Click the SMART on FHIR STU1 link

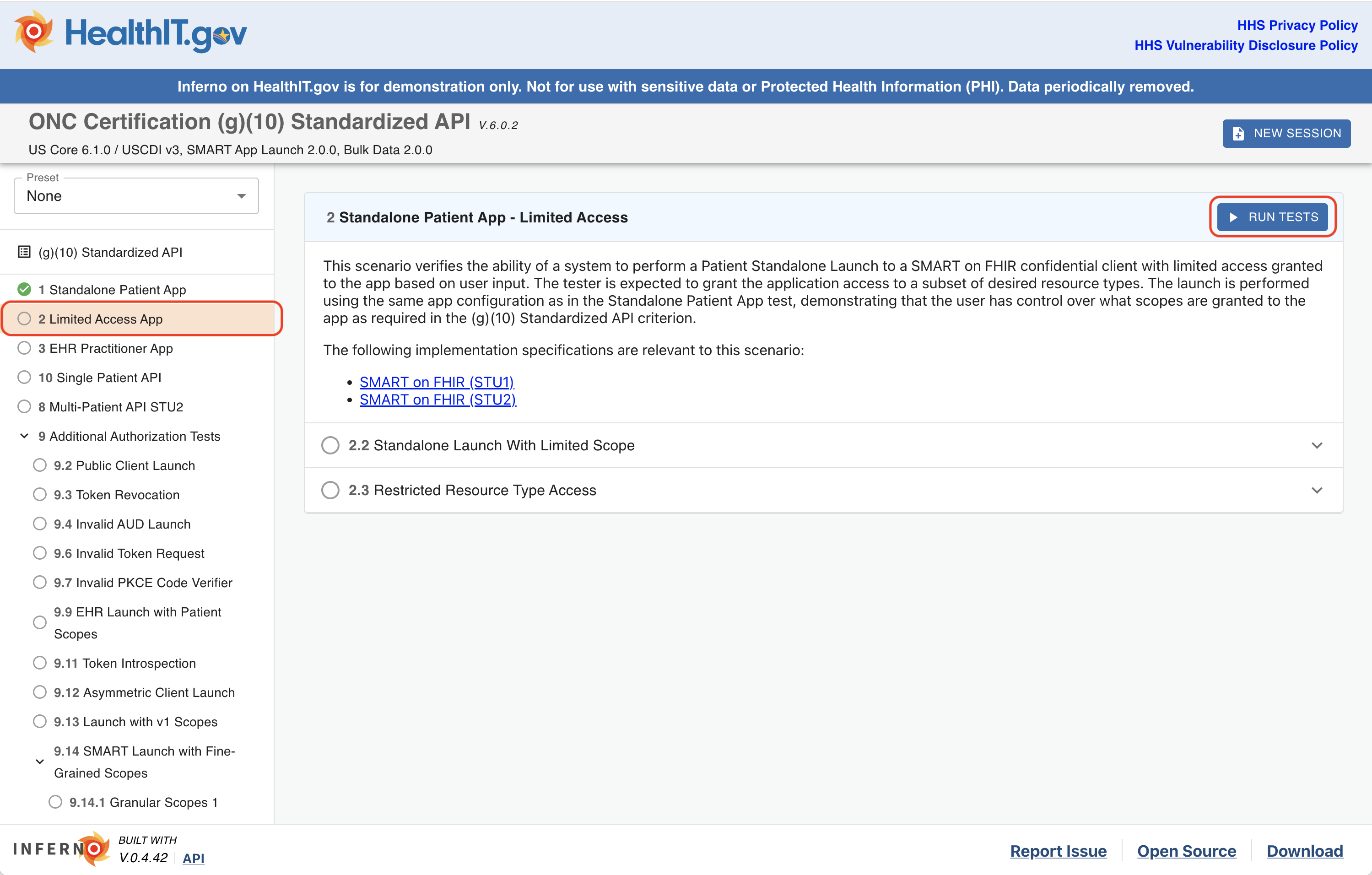tap(437, 381)
